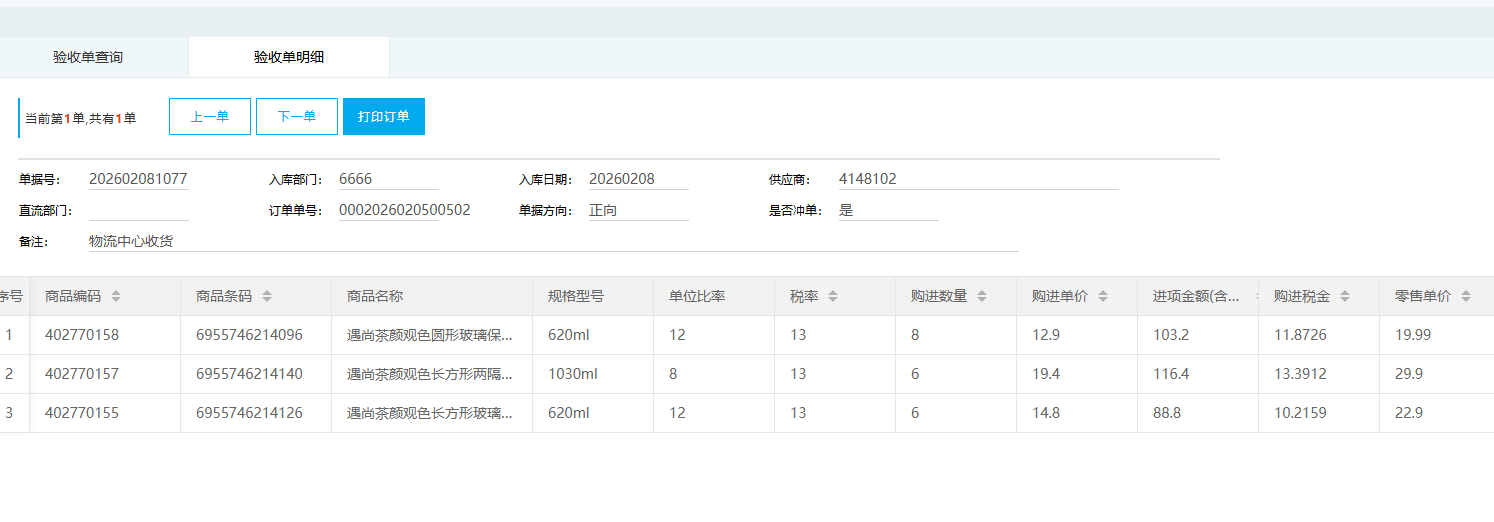Screen dimensions: 1494x522
Task: Sort the 购进税金 column via icon
Action: 1345,297
